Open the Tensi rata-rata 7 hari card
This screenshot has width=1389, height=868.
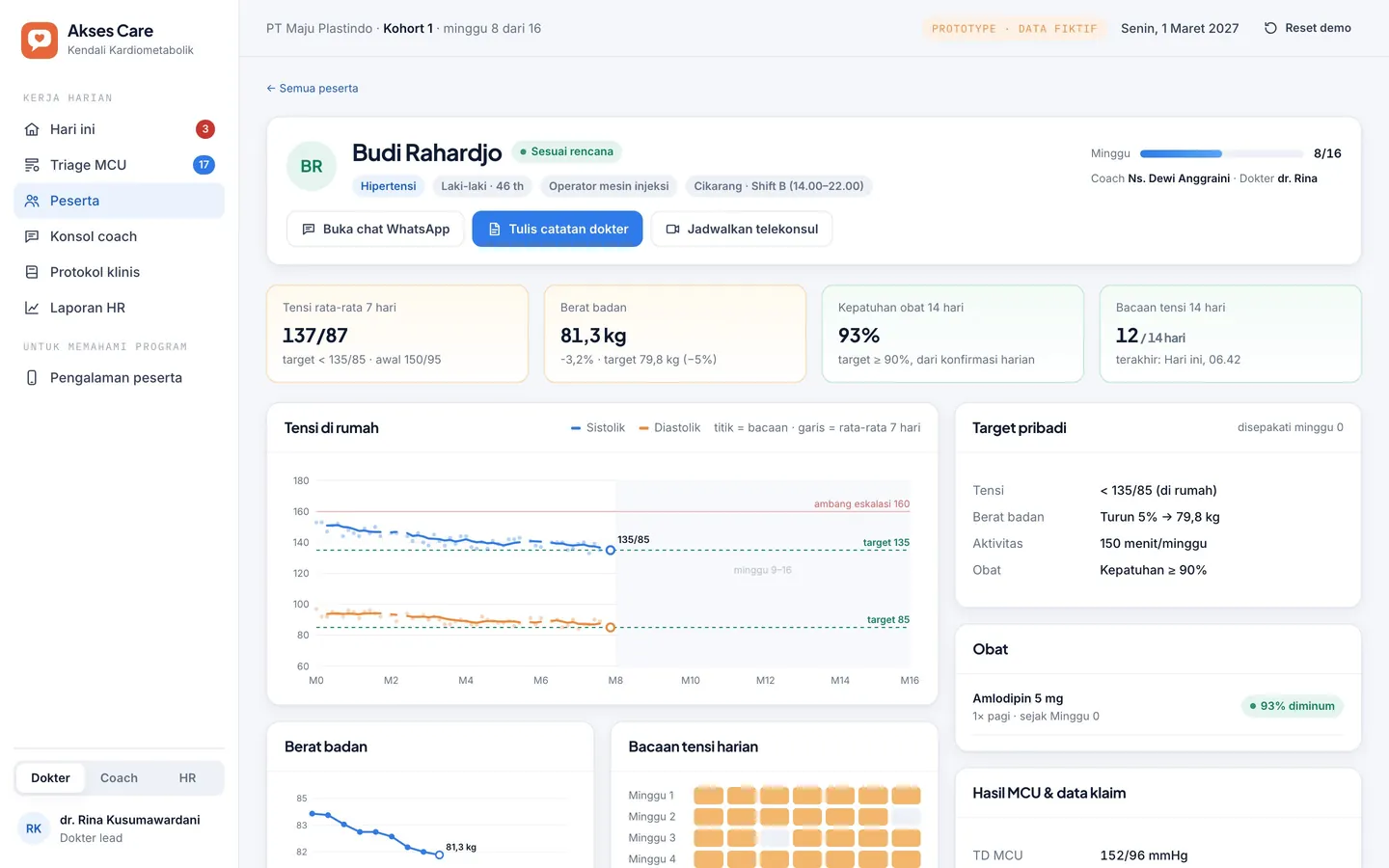(397, 334)
